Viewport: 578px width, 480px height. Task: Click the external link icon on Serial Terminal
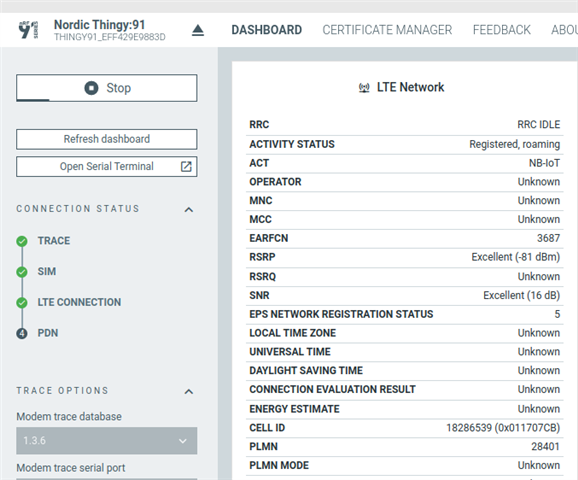click(x=186, y=167)
